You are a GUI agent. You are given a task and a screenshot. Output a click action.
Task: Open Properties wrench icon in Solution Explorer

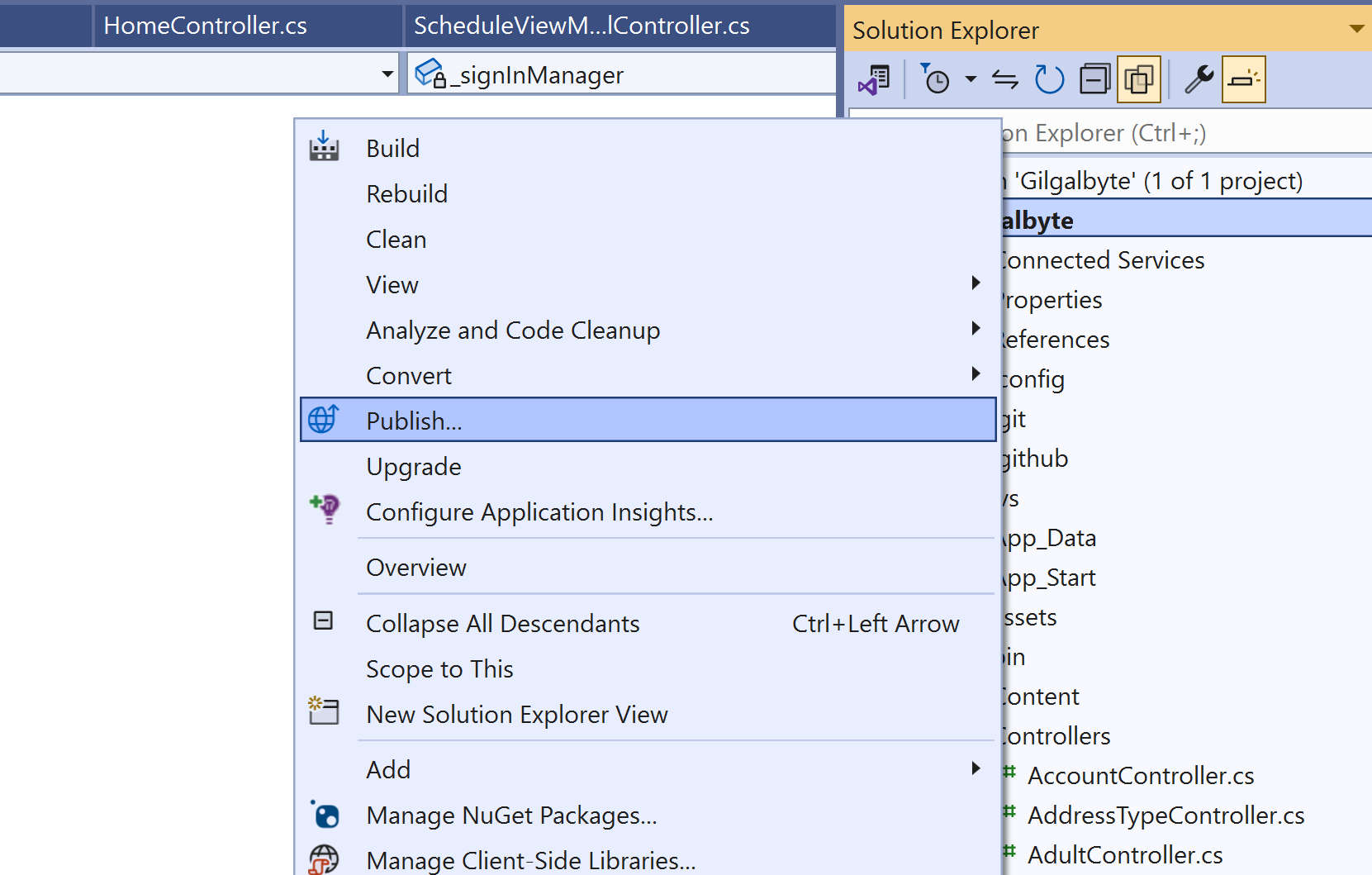click(x=1199, y=79)
